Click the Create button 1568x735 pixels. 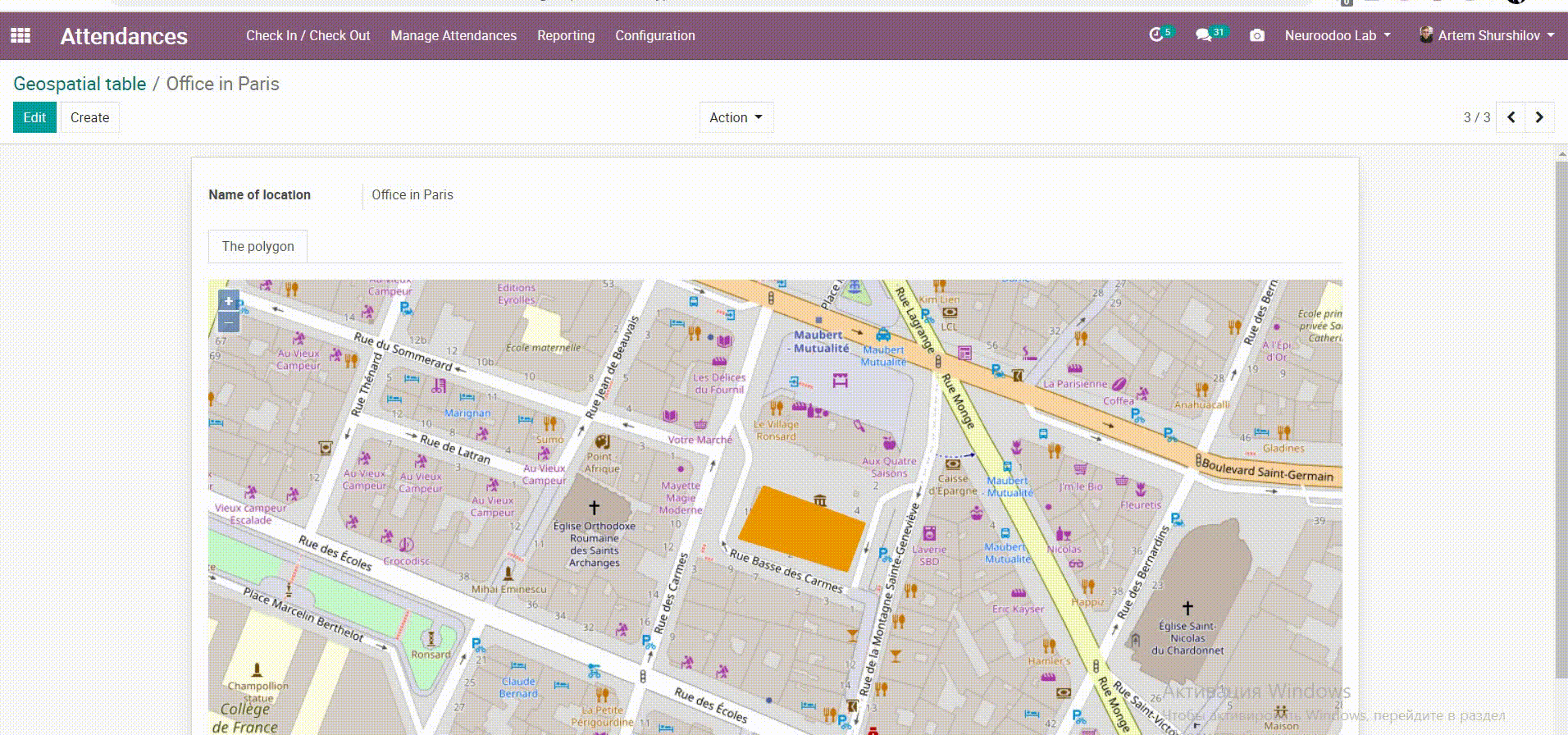90,117
